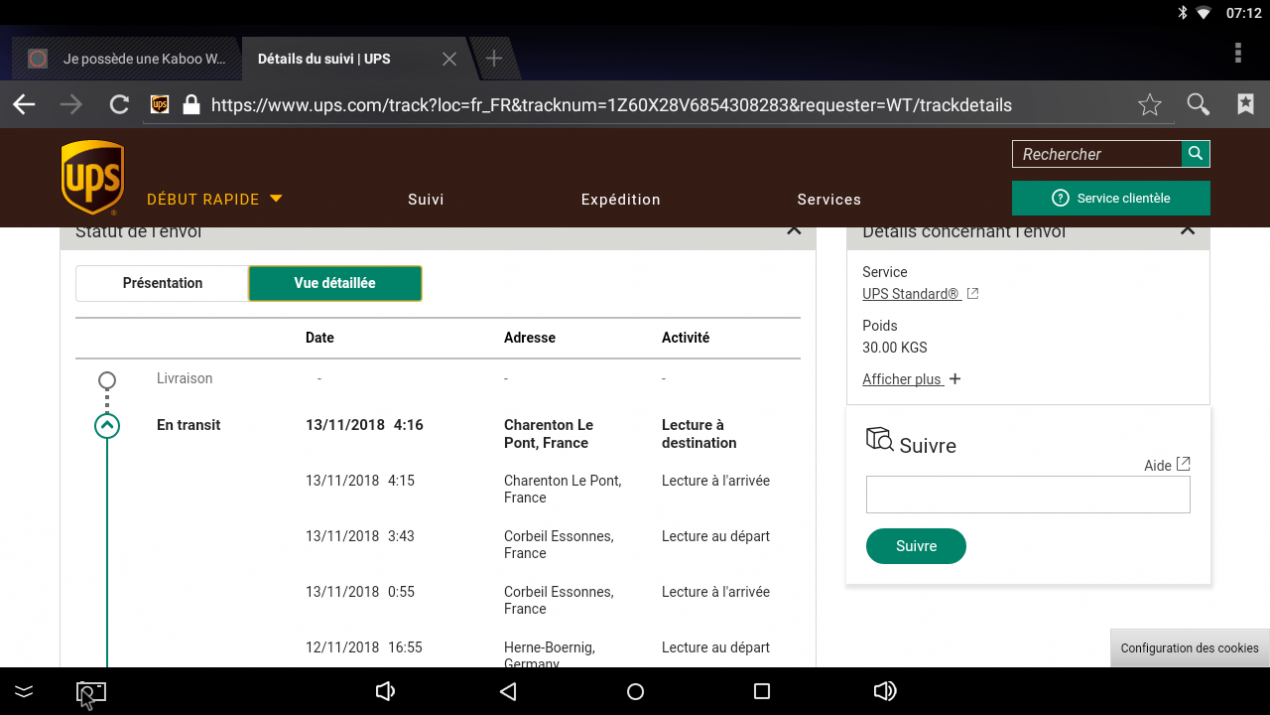This screenshot has width=1270, height=715.
Task: Collapse the Statut de l'envoi panel
Action: [794, 231]
